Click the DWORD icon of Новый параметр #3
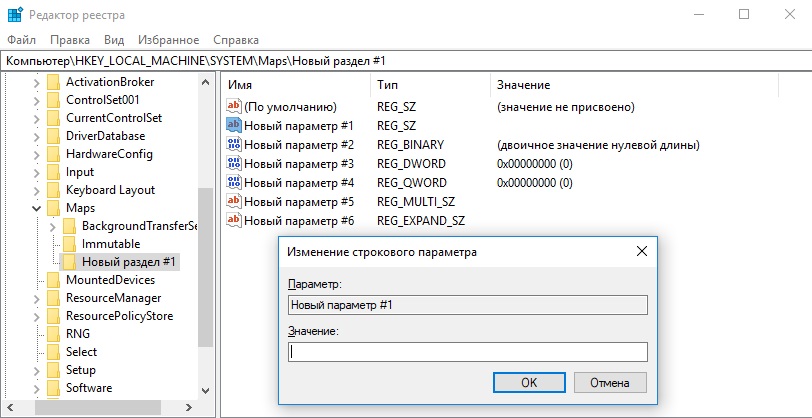This screenshot has height=418, width=812. pyautogui.click(x=234, y=164)
